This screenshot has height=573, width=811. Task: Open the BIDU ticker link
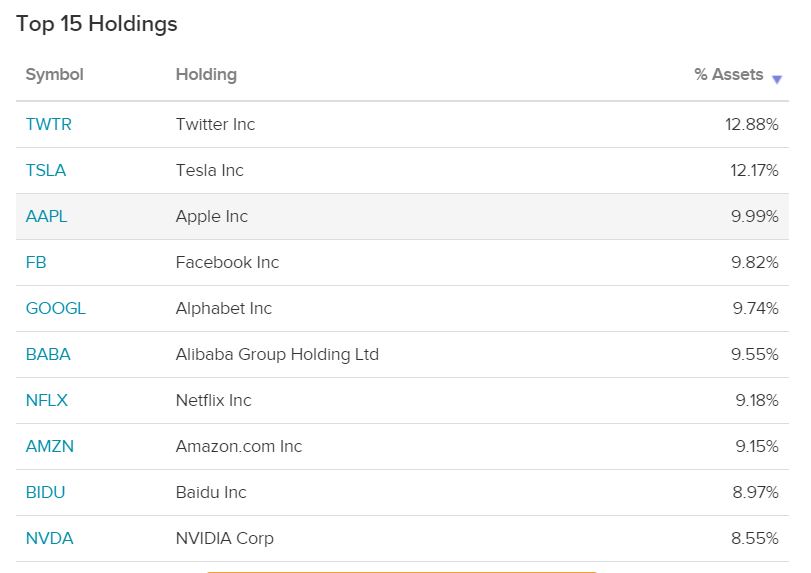click(x=45, y=492)
